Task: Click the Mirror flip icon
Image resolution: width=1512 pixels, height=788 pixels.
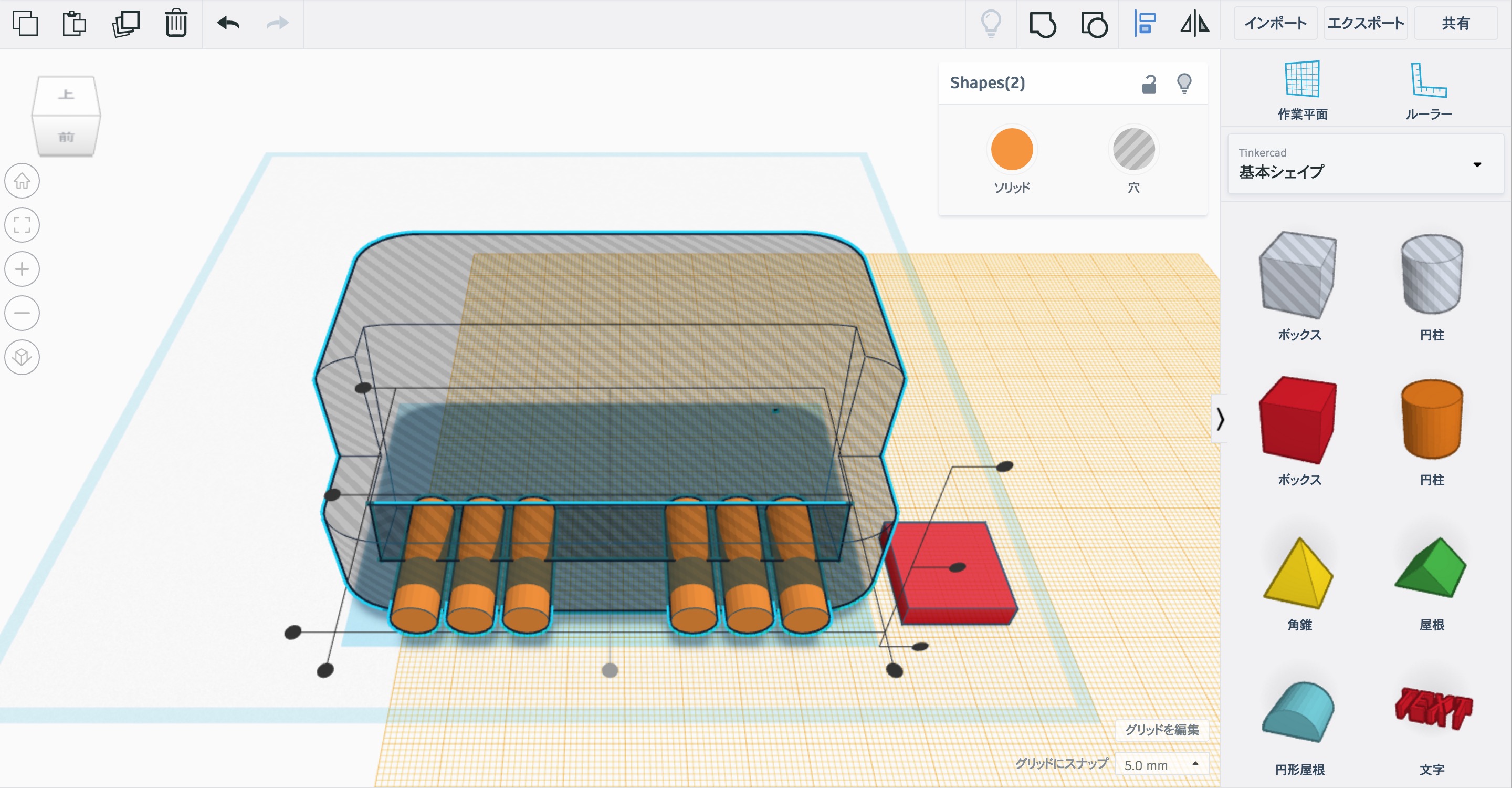Action: [x=1195, y=24]
